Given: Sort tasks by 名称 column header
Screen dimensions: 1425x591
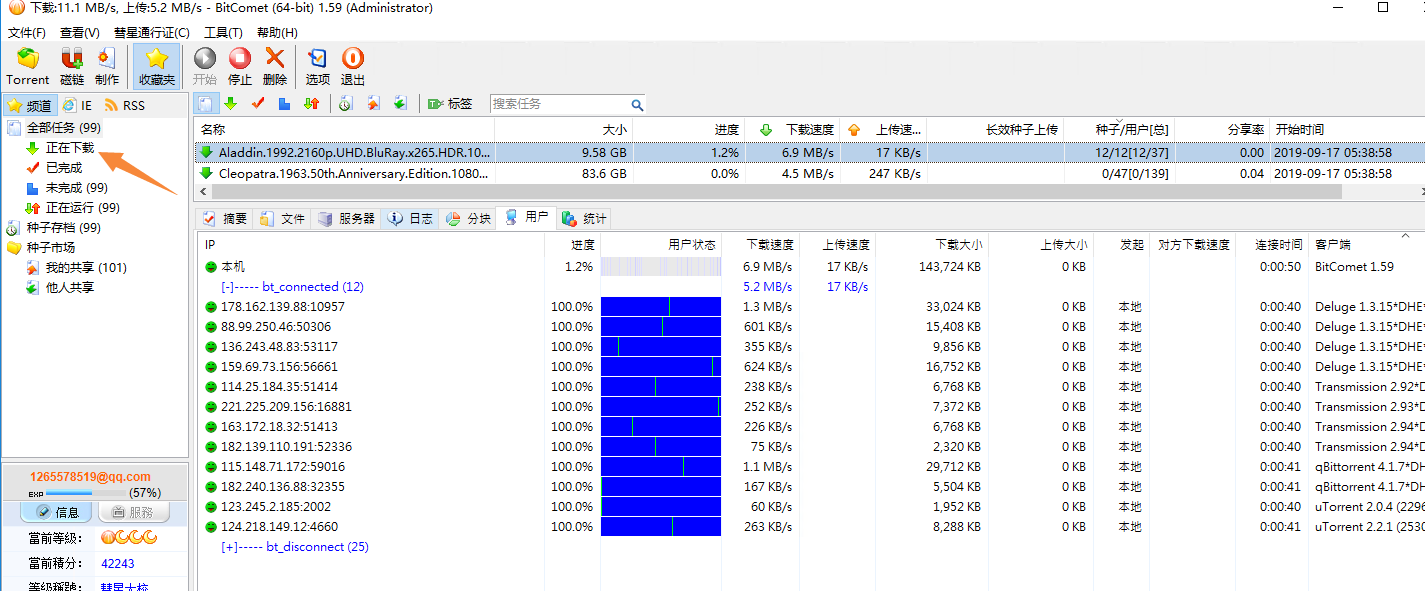Looking at the screenshot, I should pos(344,130).
